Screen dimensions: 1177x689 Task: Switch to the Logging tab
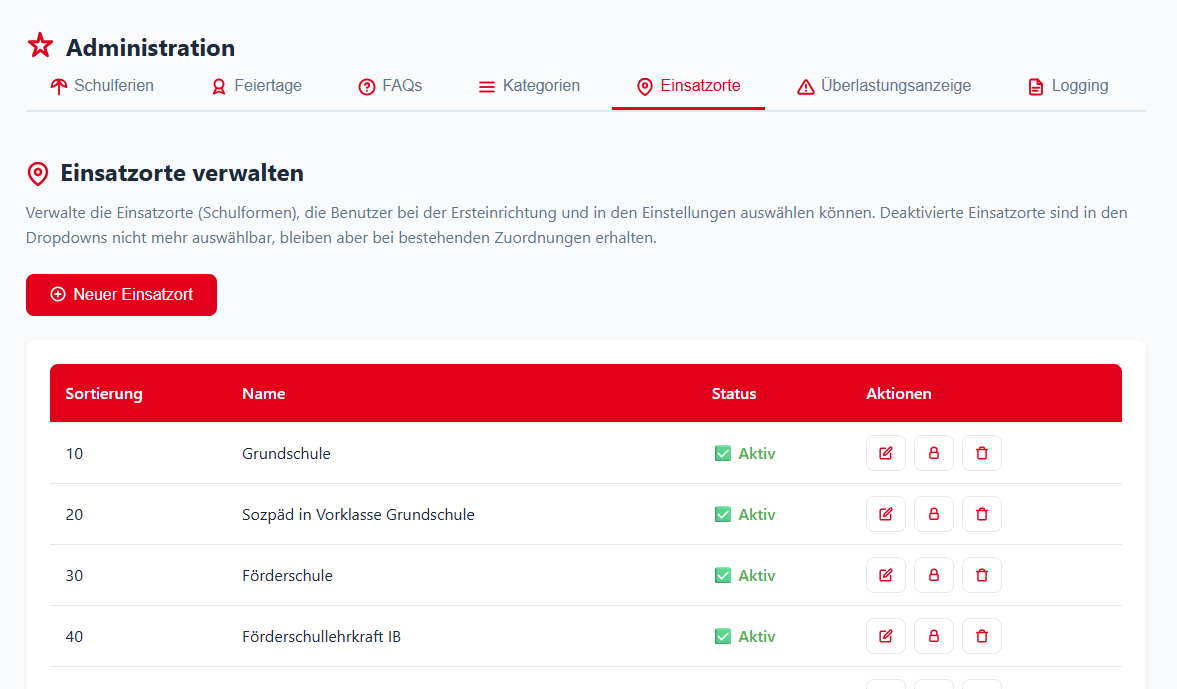point(1067,86)
